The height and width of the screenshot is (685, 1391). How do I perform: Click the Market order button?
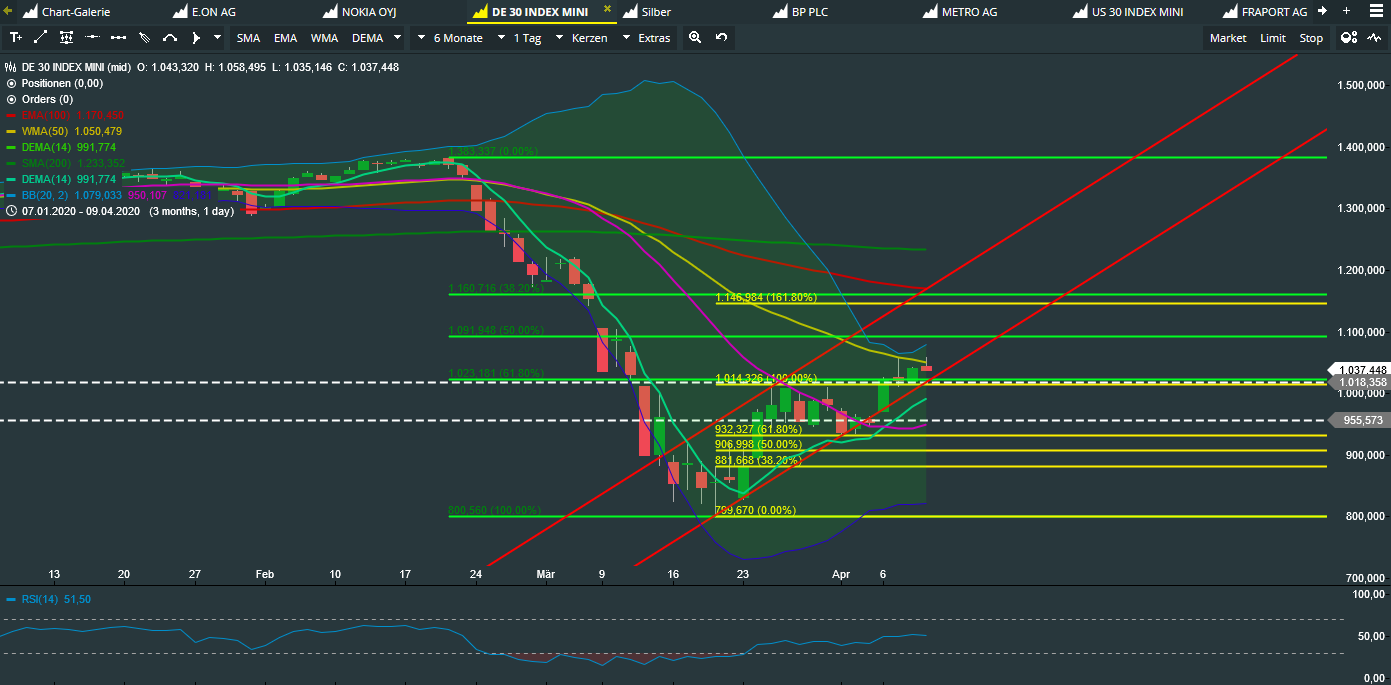click(x=1228, y=38)
